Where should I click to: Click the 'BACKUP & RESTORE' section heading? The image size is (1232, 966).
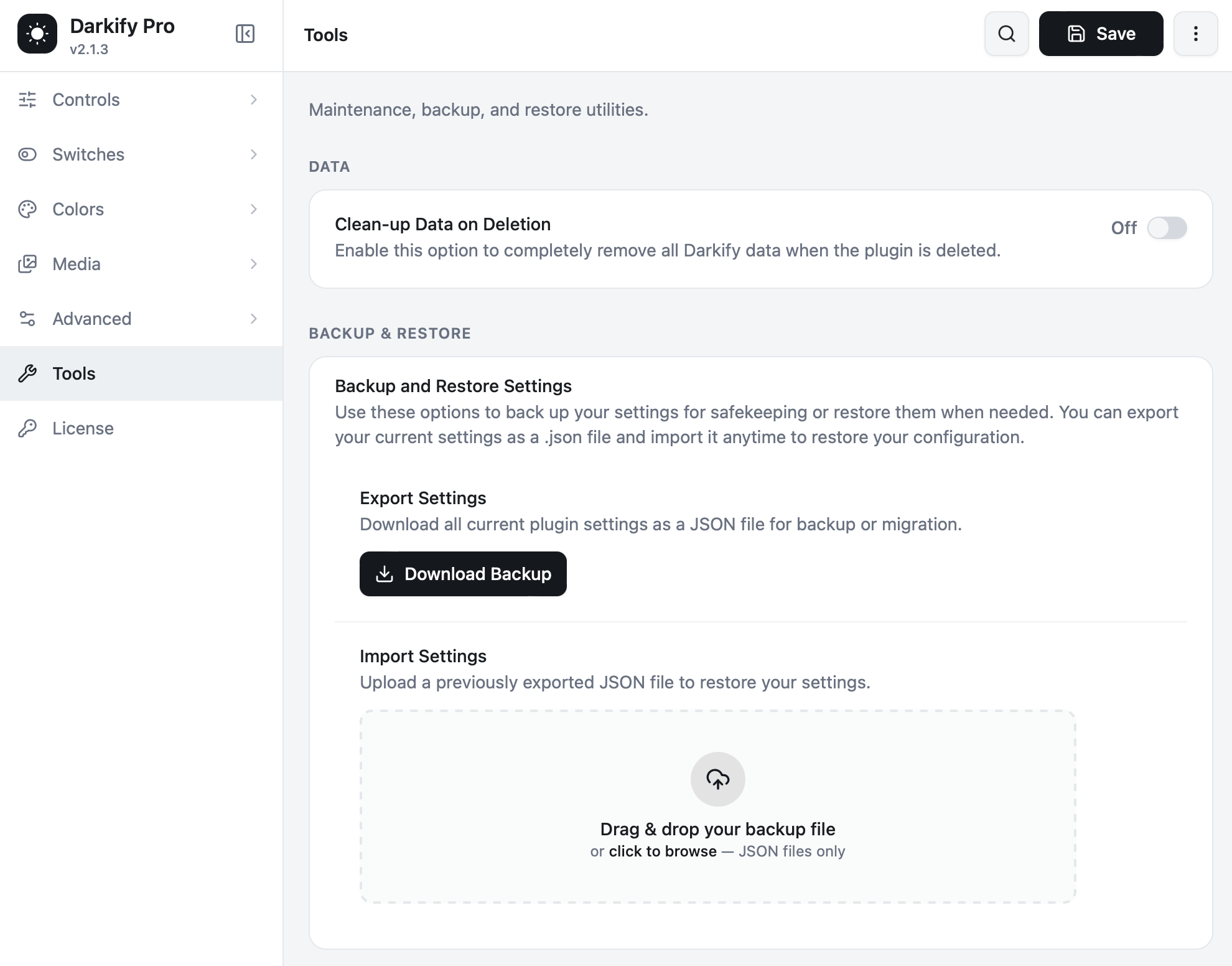(390, 334)
